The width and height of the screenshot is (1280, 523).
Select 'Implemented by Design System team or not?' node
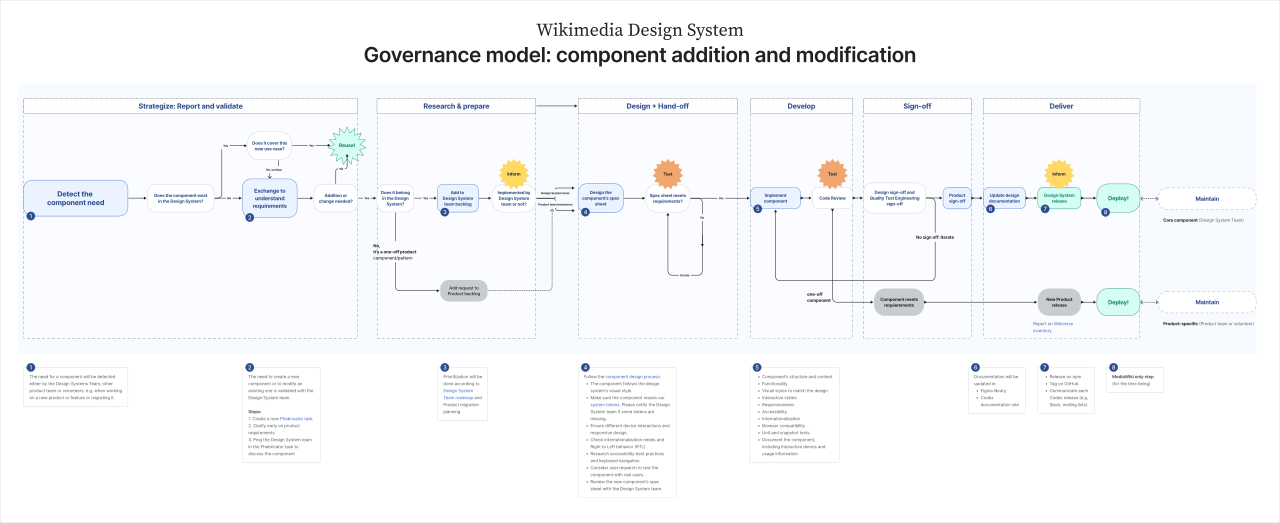pyautogui.click(x=514, y=198)
